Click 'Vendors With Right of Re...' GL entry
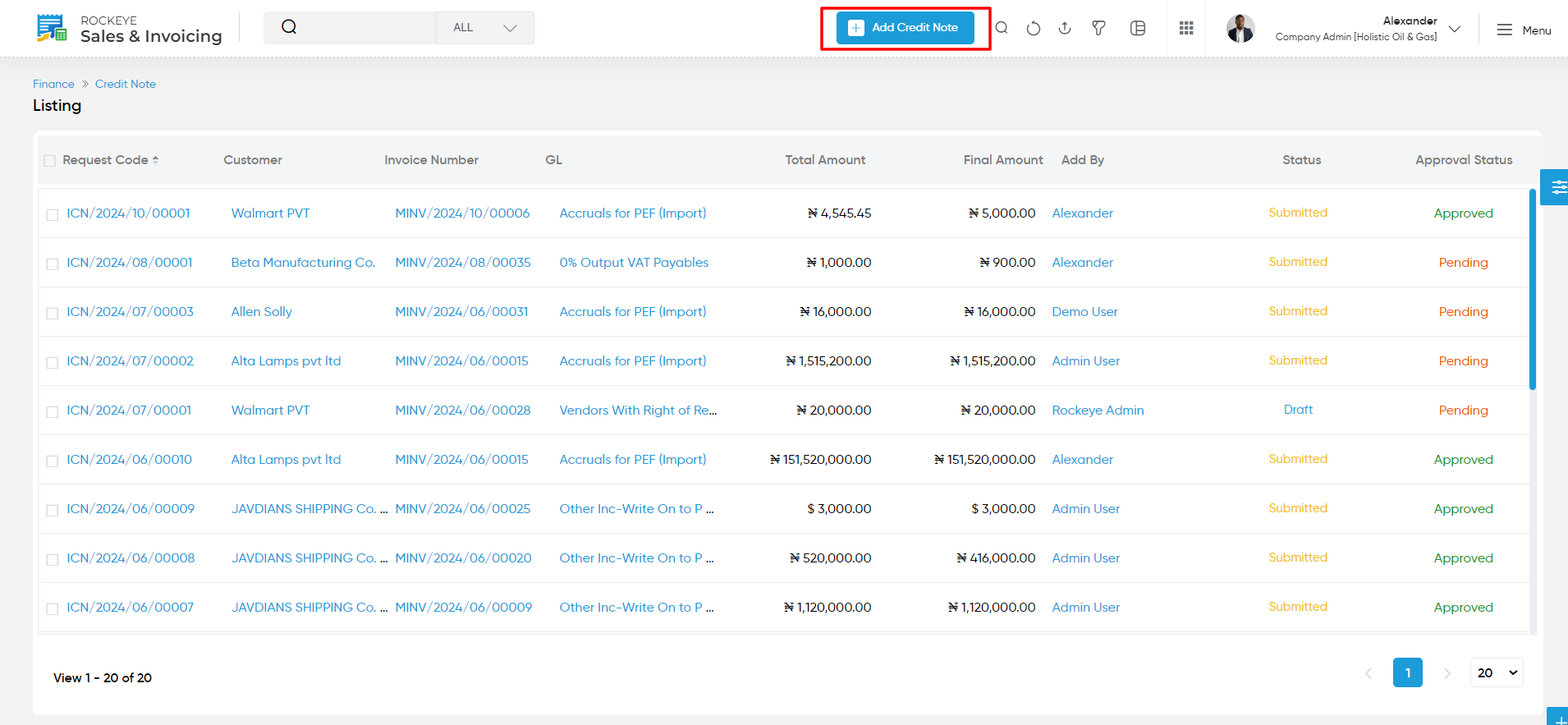1568x725 pixels. pos(638,411)
